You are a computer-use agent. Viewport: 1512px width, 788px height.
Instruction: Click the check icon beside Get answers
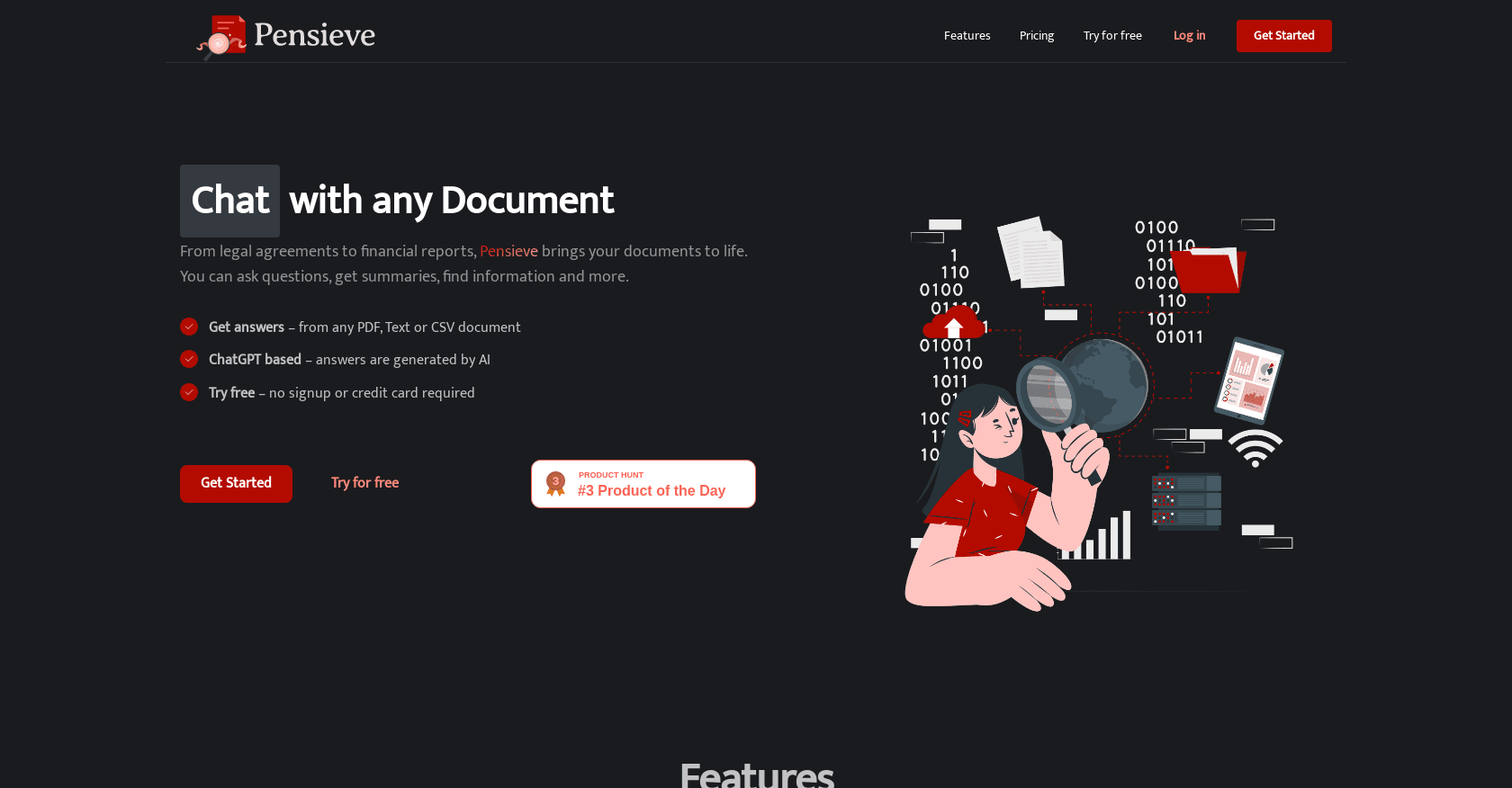tap(189, 327)
